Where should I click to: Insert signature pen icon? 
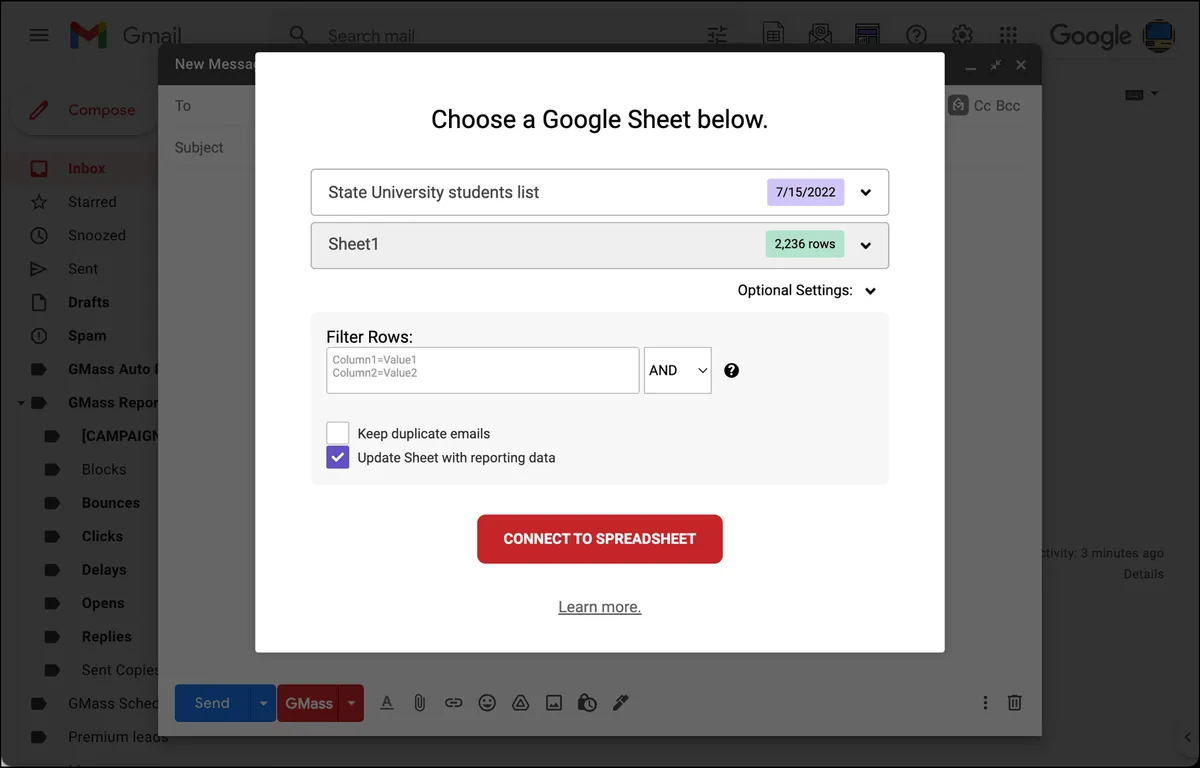point(620,703)
